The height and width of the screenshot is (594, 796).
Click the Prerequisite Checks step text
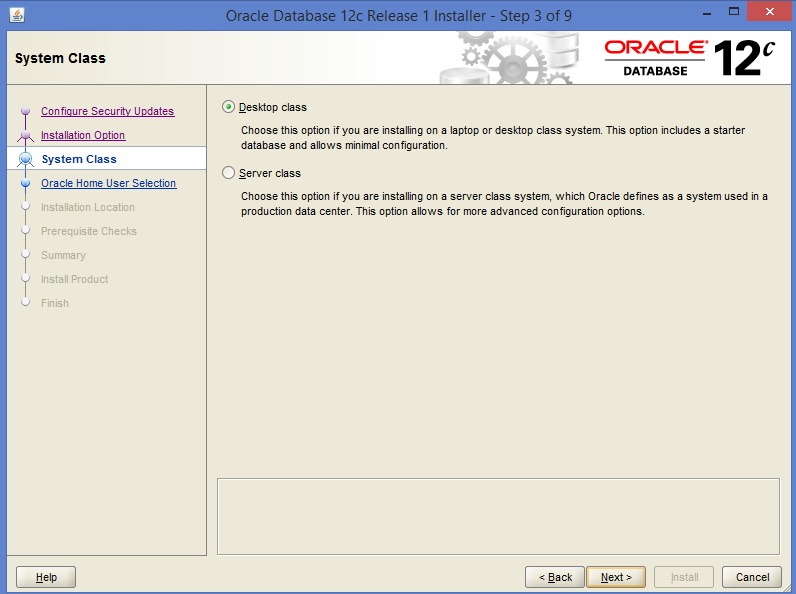[x=89, y=231]
